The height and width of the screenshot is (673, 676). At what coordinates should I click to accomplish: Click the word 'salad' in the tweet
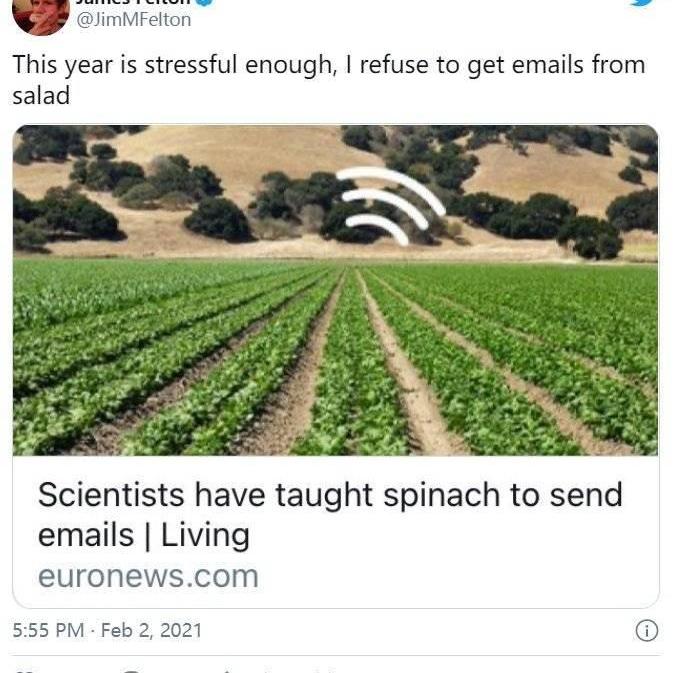tap(41, 96)
